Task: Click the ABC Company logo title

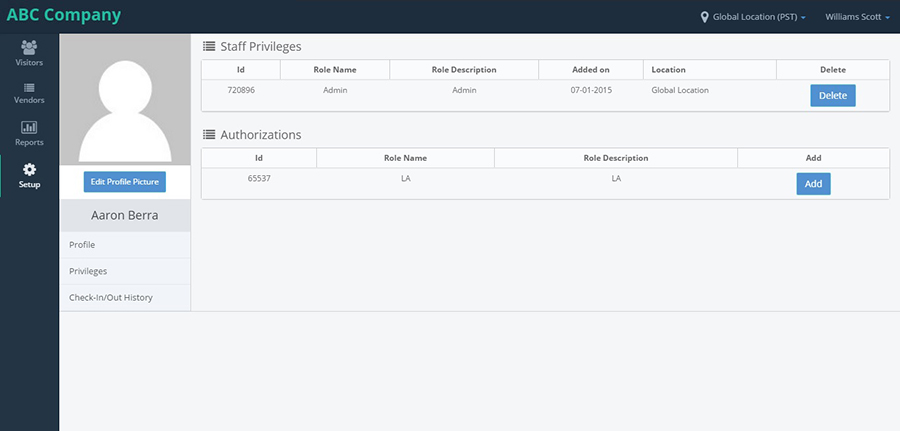Action: [x=64, y=15]
